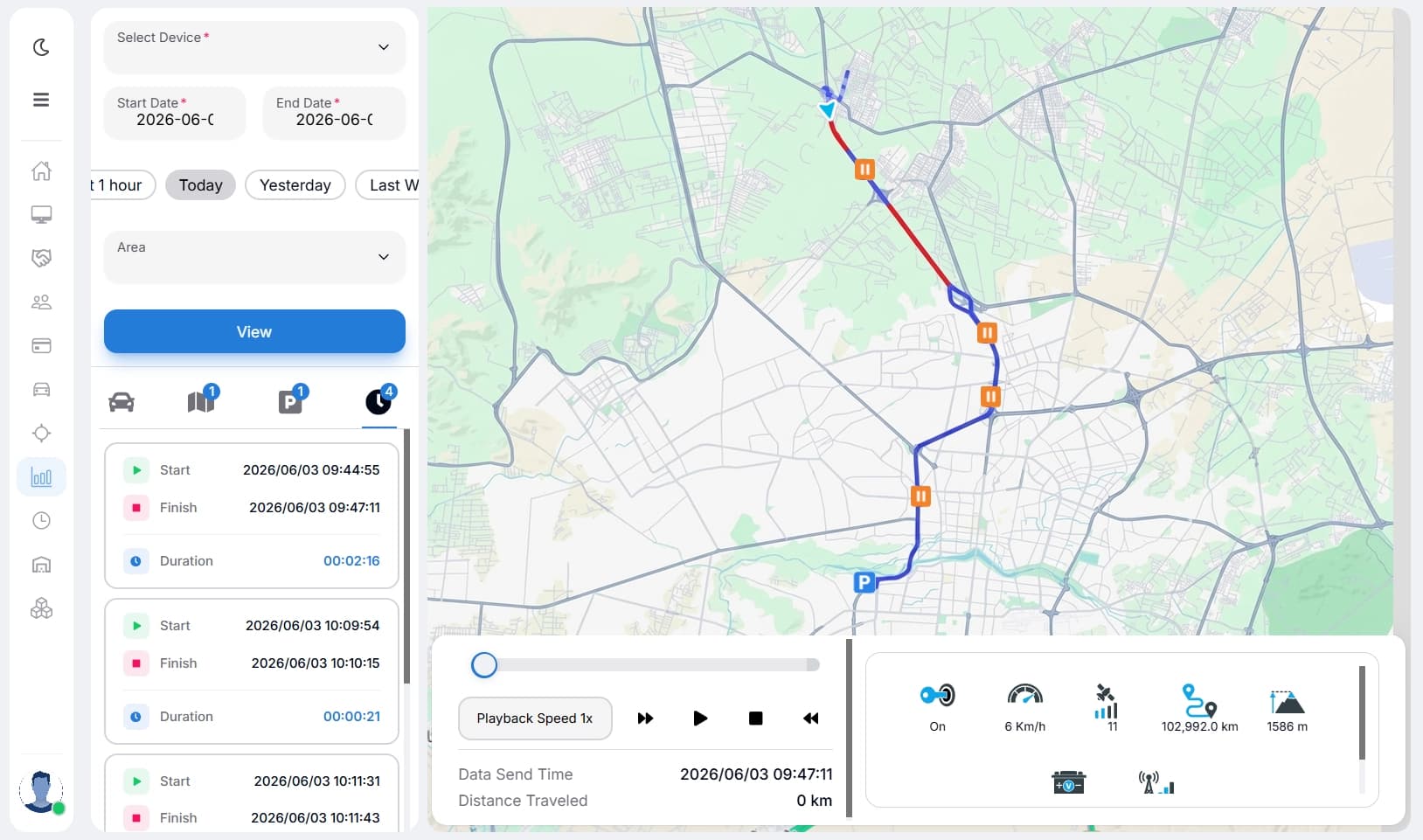Viewport: 1423px width, 840px height.
Task: Click the speedometer 6 Km/h icon
Action: click(1025, 695)
